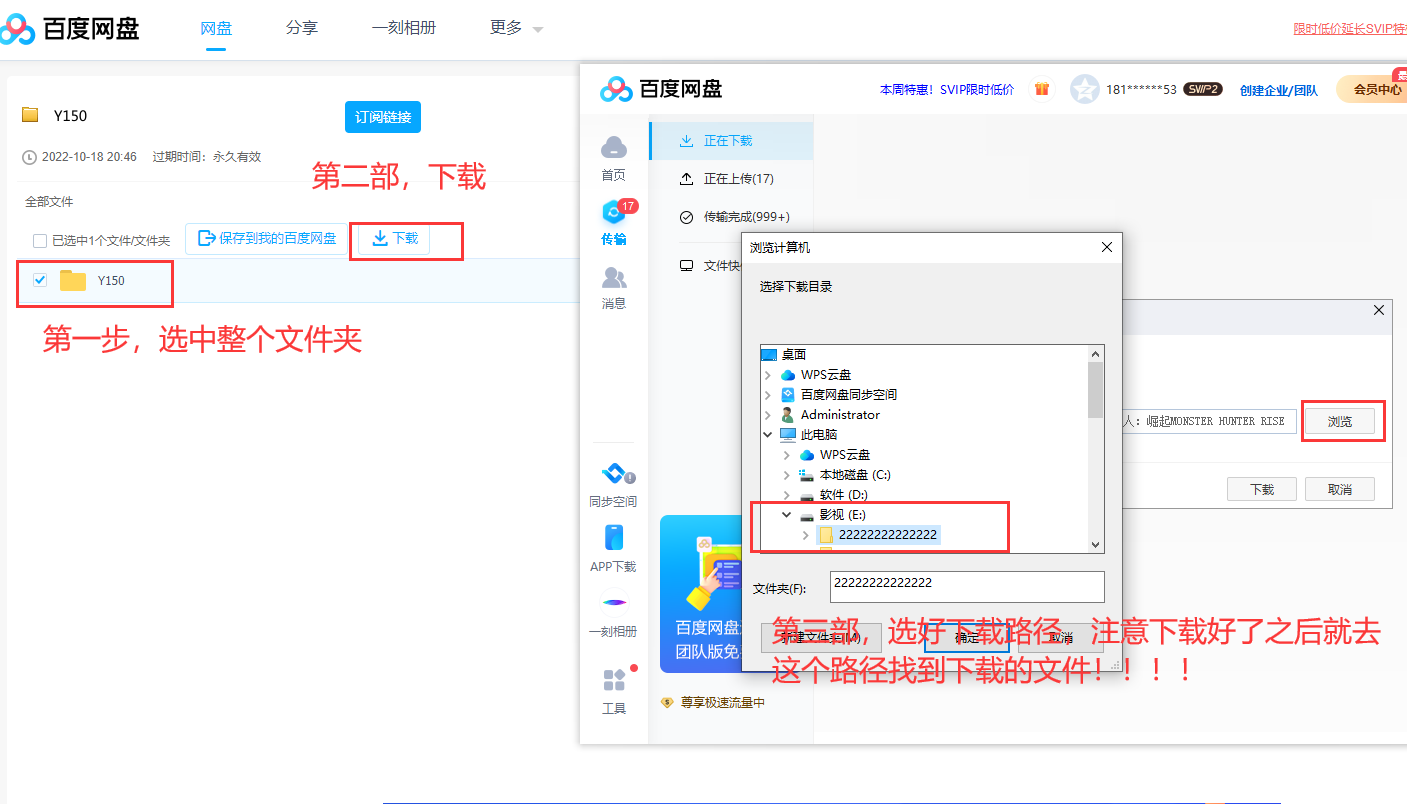The width and height of the screenshot is (1407, 804).
Task: Open 首页 in Baidu Netdisk client sidebar
Action: [613, 159]
